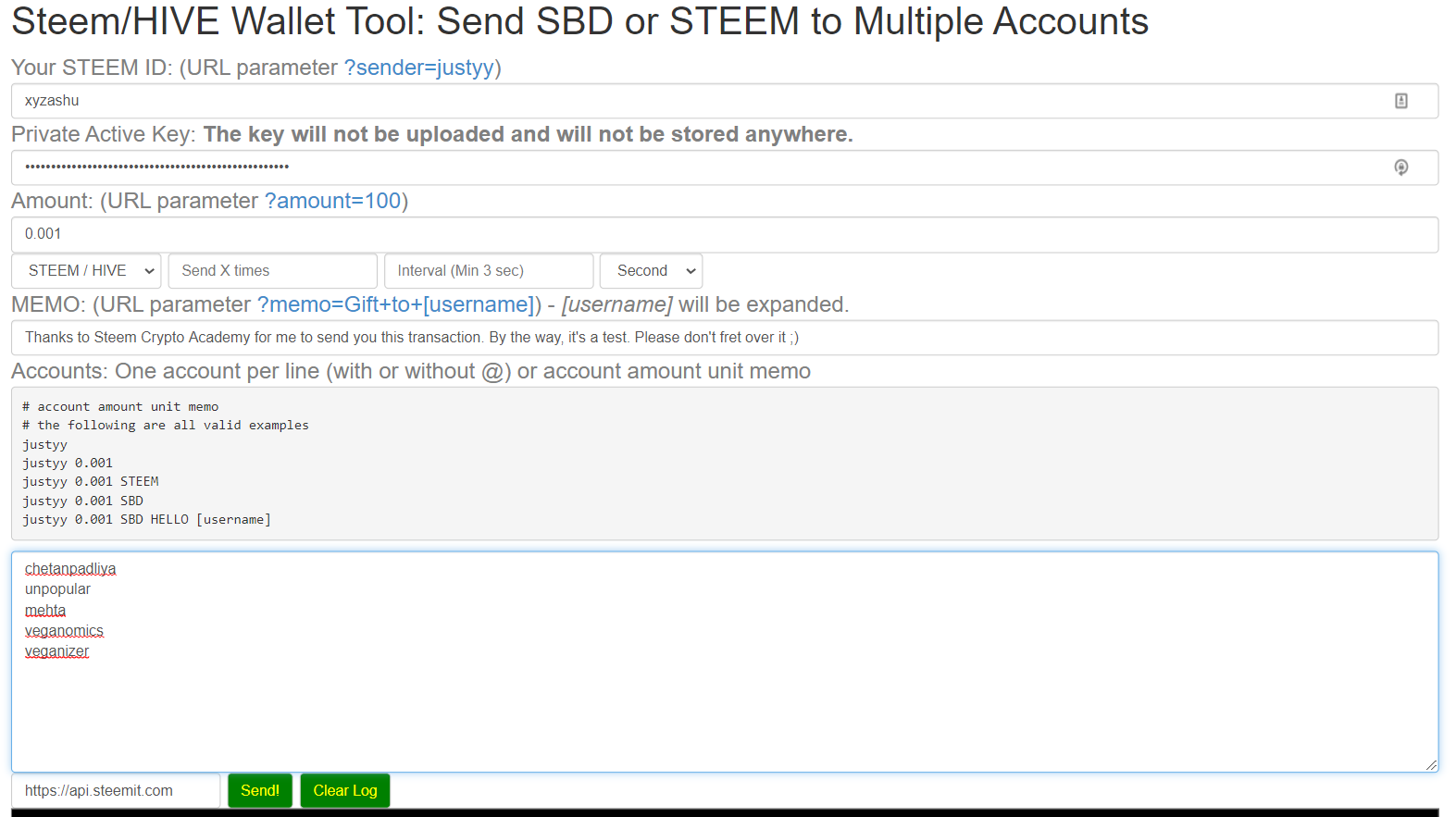Click the chetanpadliya entry in accounts list

tap(70, 569)
